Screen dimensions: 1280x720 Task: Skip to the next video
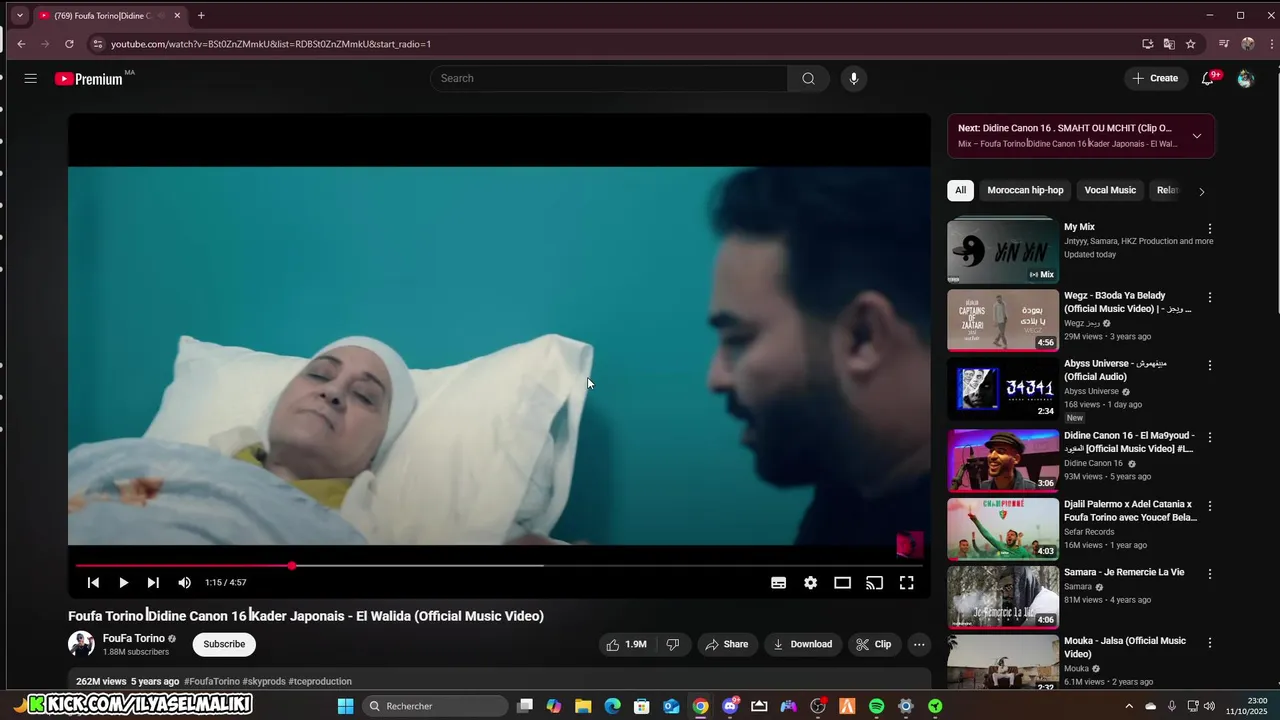coord(153,582)
